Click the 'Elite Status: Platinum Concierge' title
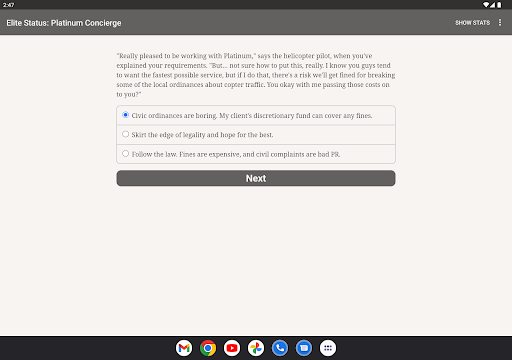Screen dimensions: 512x360 coord(64,23)
